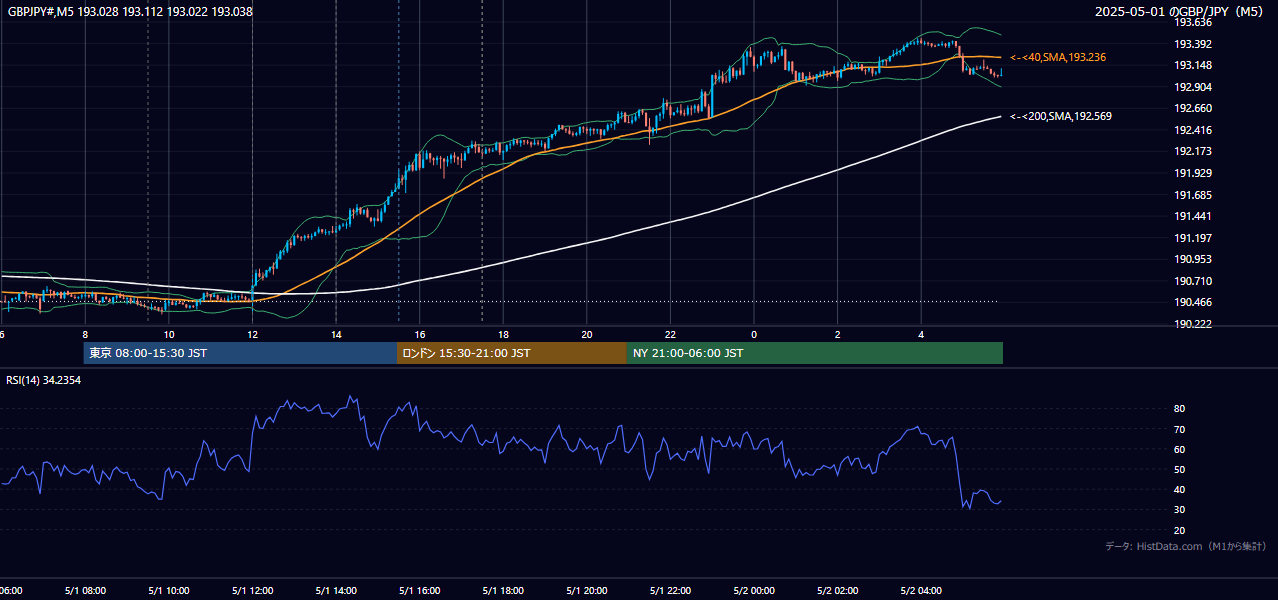
Task: Click price axis value 193.148
Action: (x=1192, y=66)
